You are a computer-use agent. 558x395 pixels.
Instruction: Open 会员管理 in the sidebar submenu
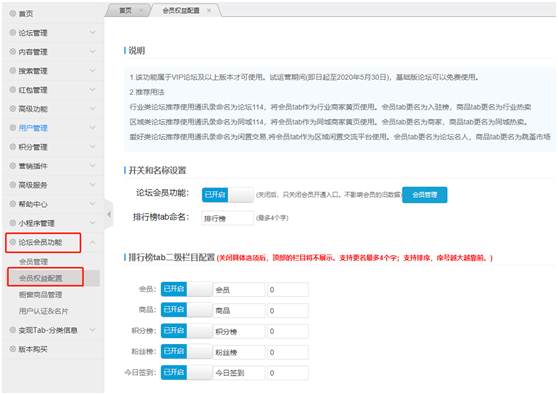tap(33, 262)
